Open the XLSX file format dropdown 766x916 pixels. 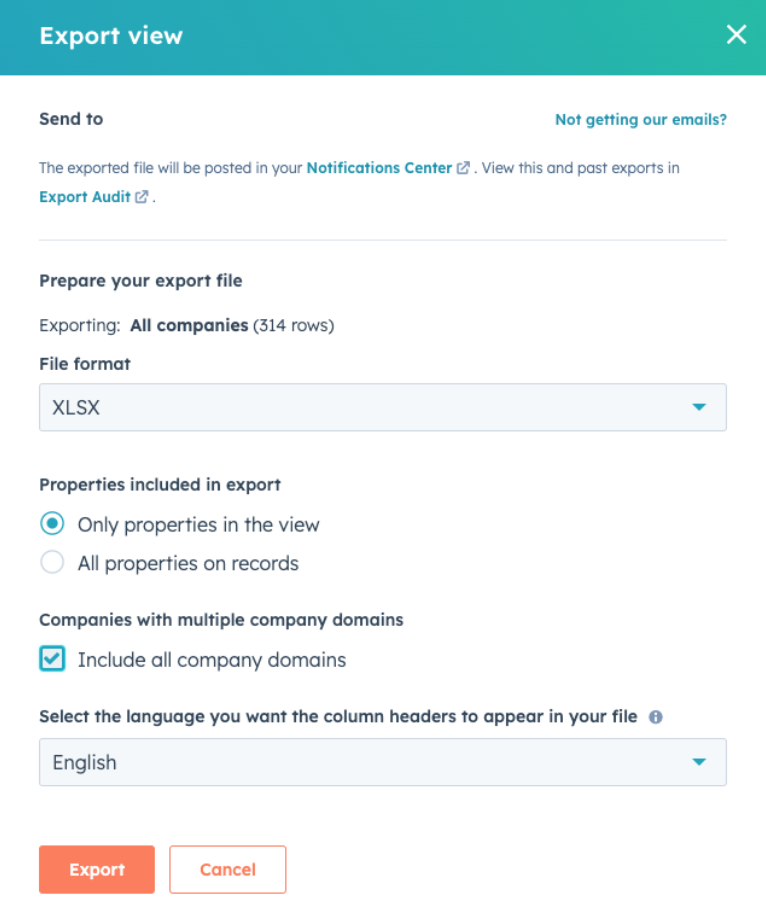click(x=383, y=407)
